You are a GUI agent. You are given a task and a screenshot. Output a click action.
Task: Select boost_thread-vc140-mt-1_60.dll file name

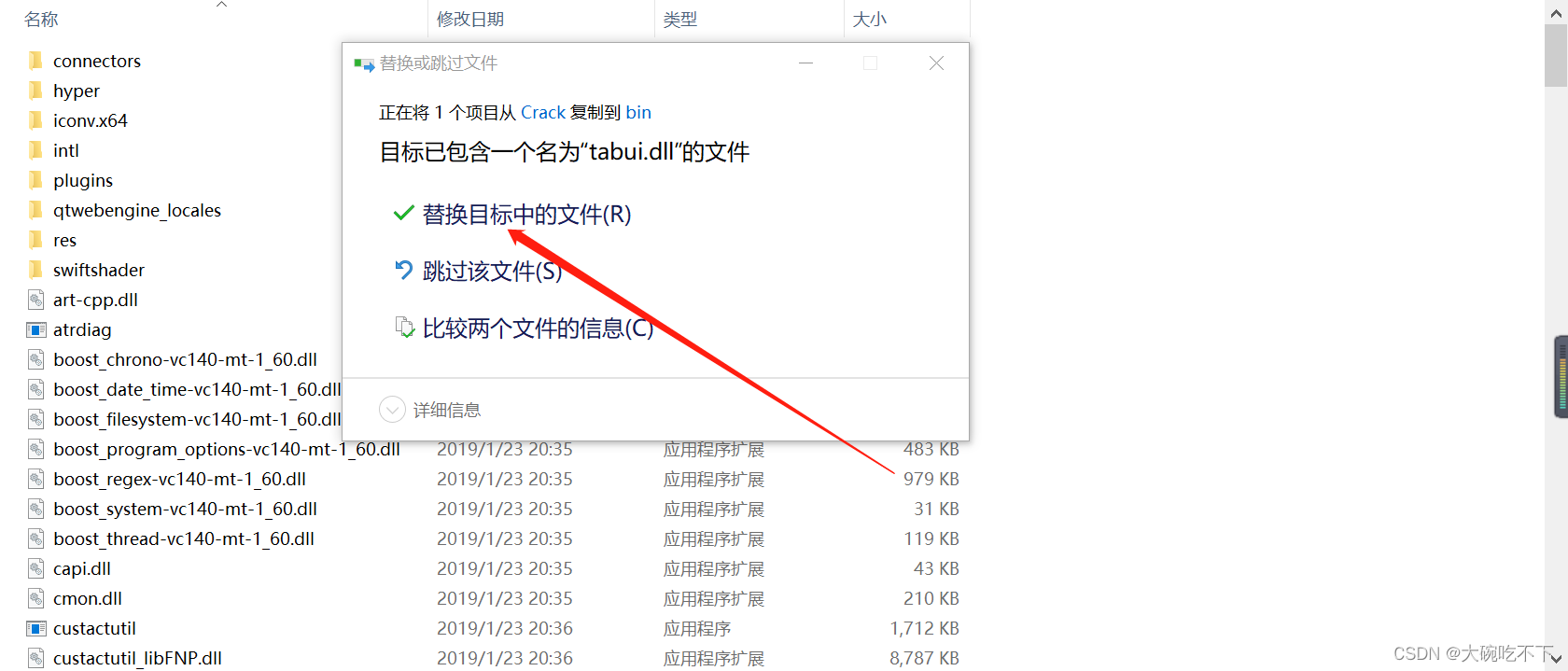pyautogui.click(x=184, y=538)
